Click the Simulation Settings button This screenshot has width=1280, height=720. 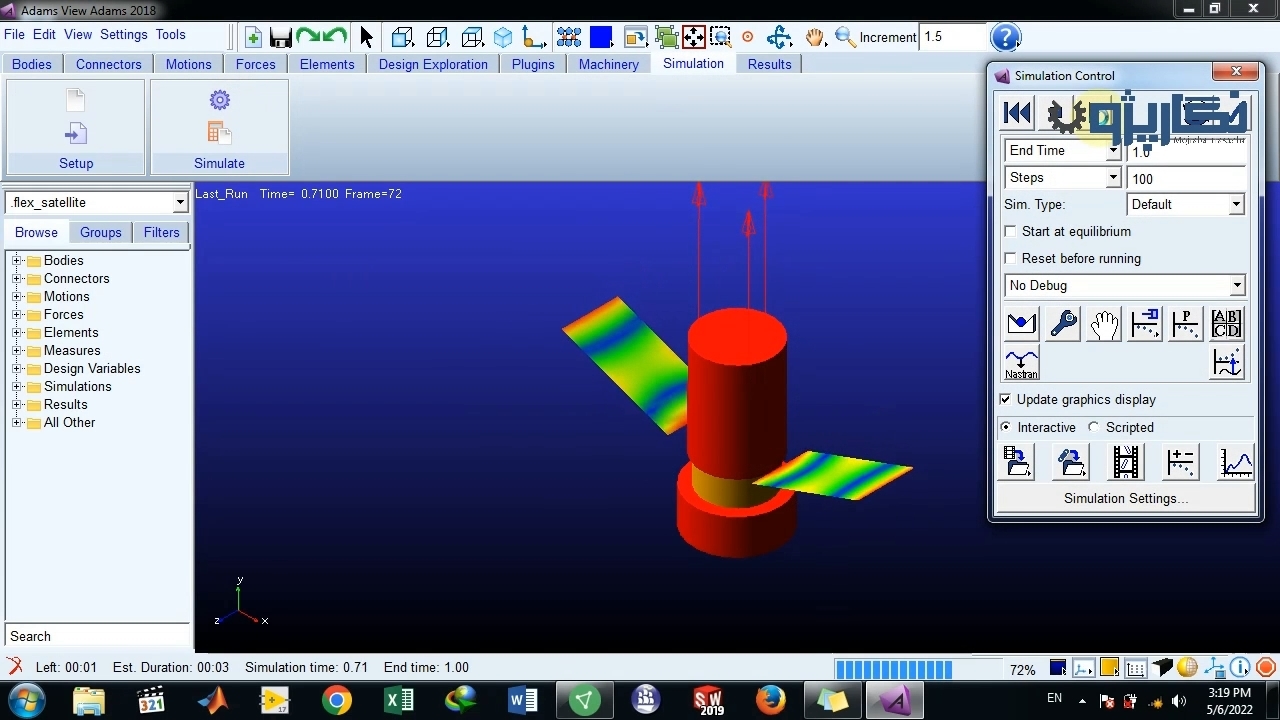1125,498
